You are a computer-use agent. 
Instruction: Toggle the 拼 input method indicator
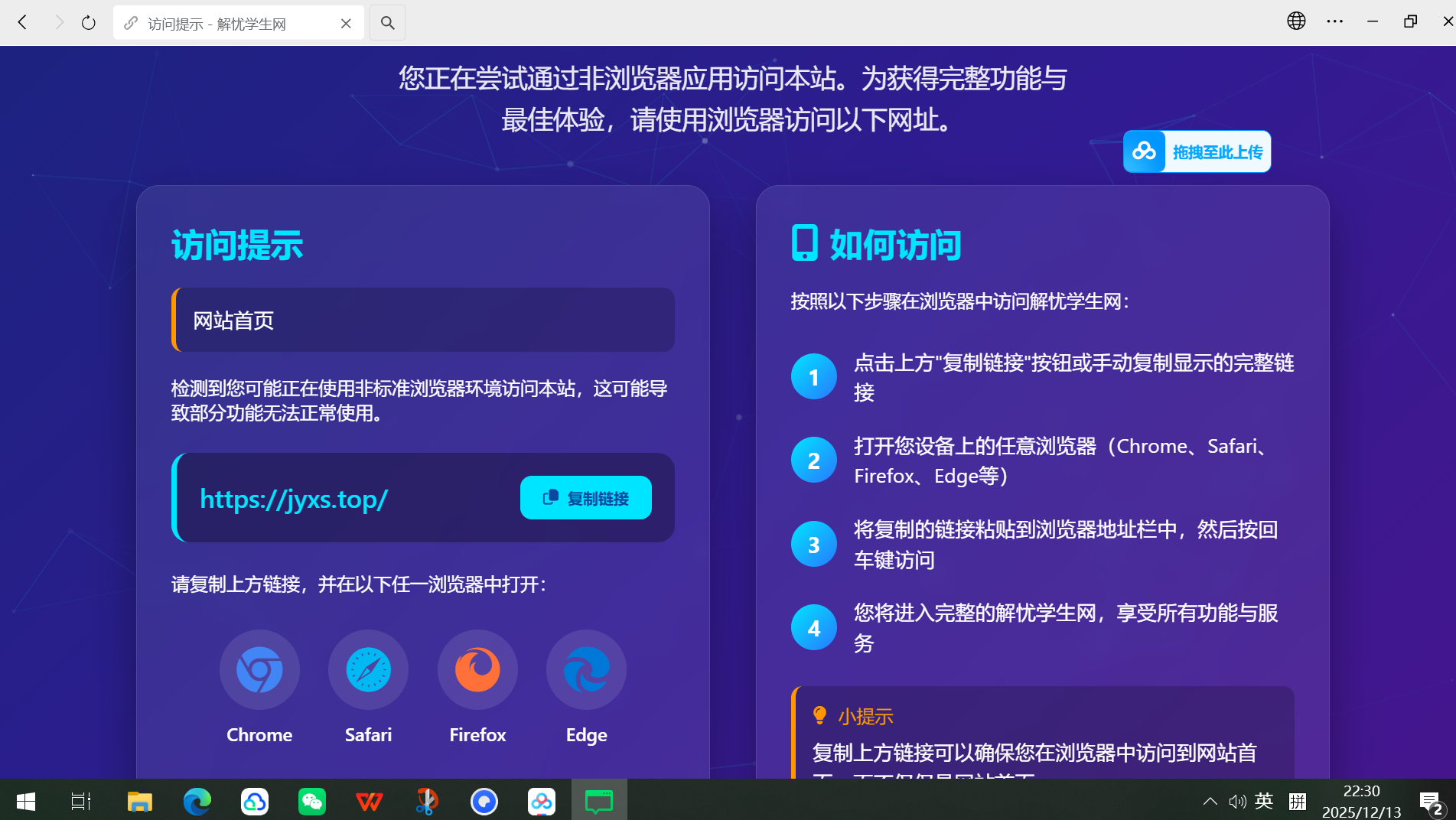pos(1297,801)
